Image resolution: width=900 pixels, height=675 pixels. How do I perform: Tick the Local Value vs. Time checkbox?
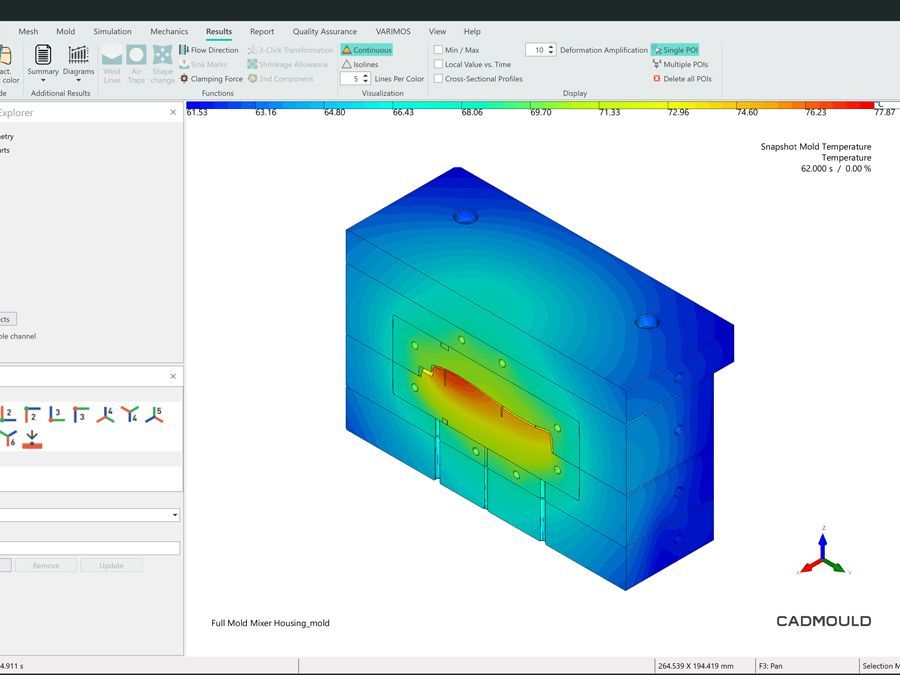tap(438, 64)
